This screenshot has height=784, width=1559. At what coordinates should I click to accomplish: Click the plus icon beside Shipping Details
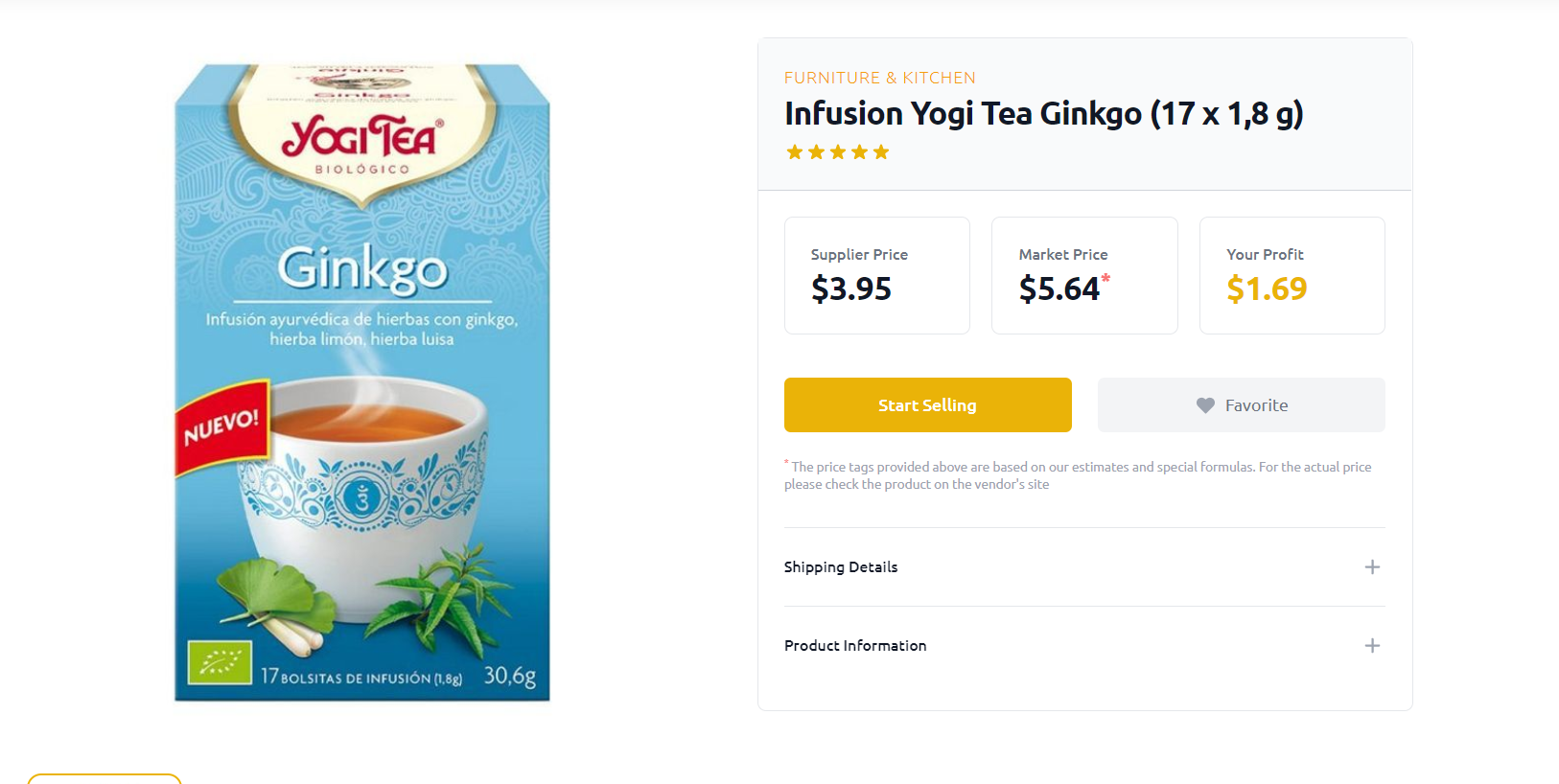1372,566
